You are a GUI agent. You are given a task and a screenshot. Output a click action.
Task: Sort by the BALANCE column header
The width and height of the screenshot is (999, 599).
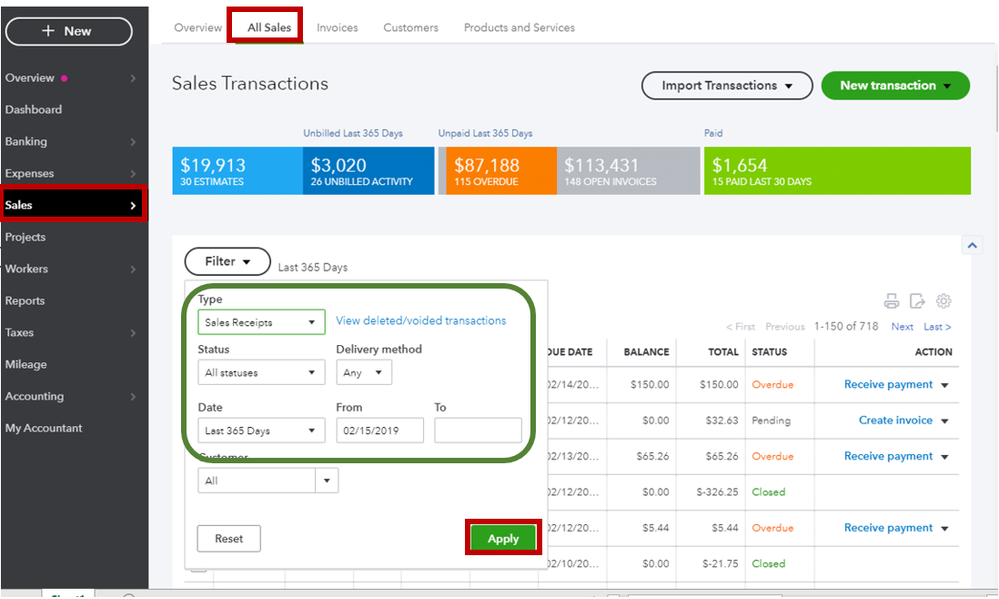coord(646,352)
